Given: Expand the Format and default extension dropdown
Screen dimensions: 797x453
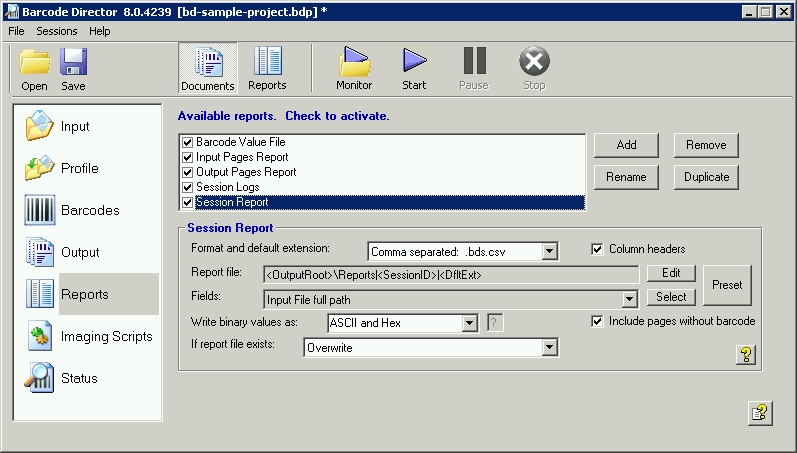Looking at the screenshot, I should coord(549,252).
